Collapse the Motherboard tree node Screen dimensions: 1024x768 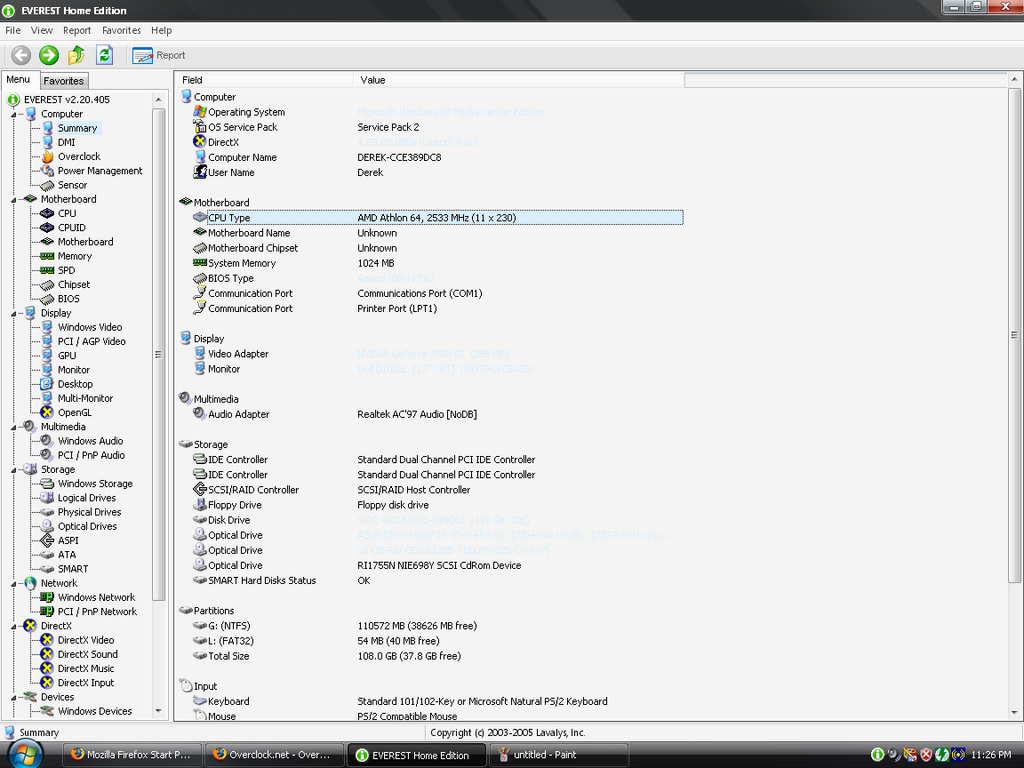point(13,200)
